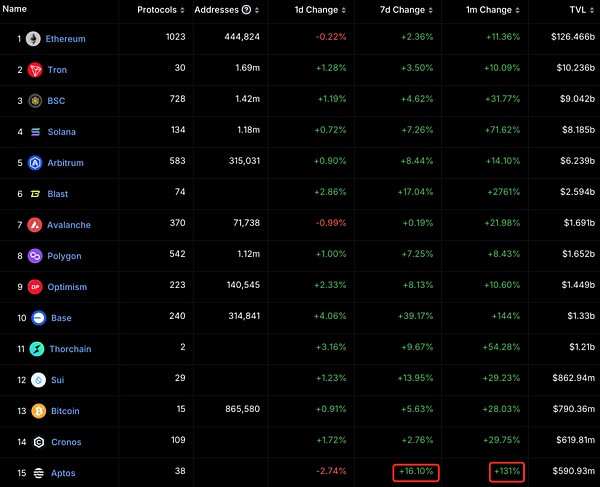
Task: Select Blast 1m change +2761%
Action: pos(504,192)
